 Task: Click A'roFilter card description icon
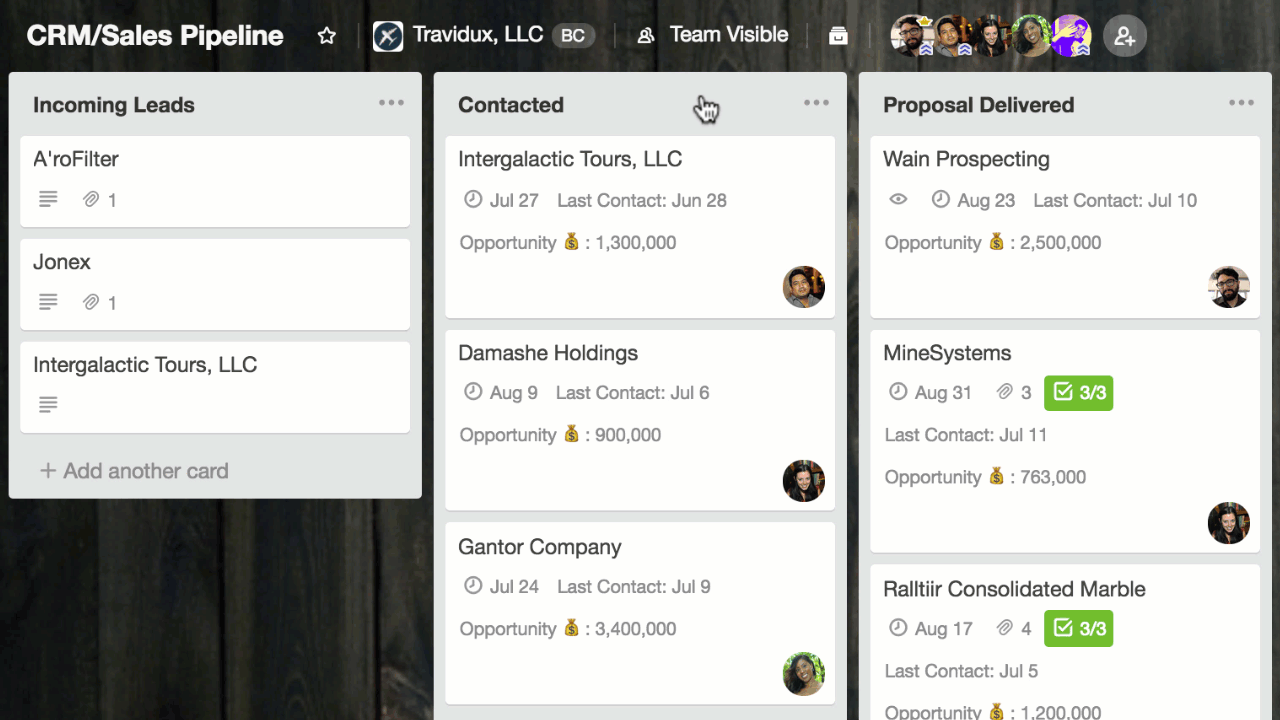click(48, 200)
